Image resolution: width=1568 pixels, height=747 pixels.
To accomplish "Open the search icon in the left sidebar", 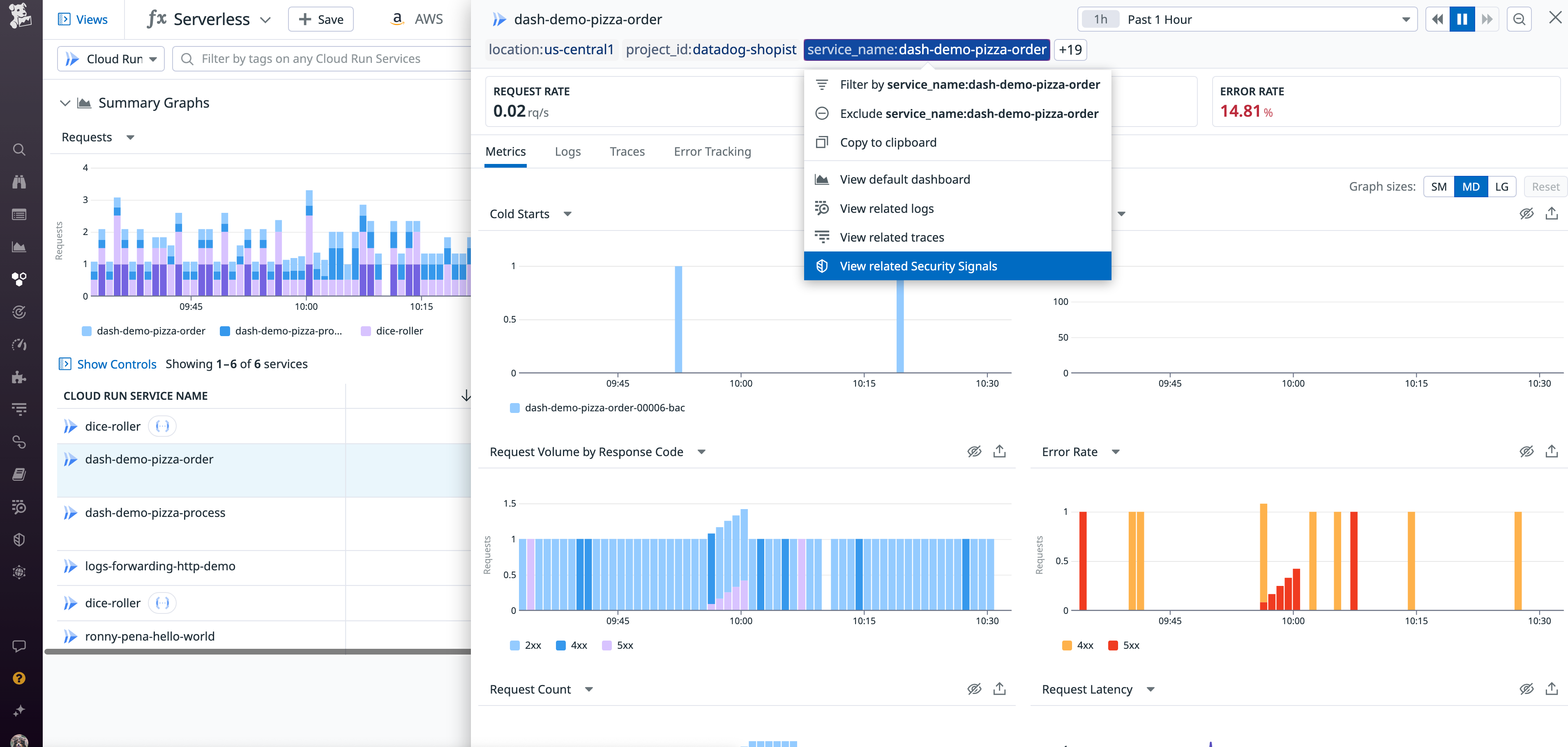I will click(x=19, y=149).
